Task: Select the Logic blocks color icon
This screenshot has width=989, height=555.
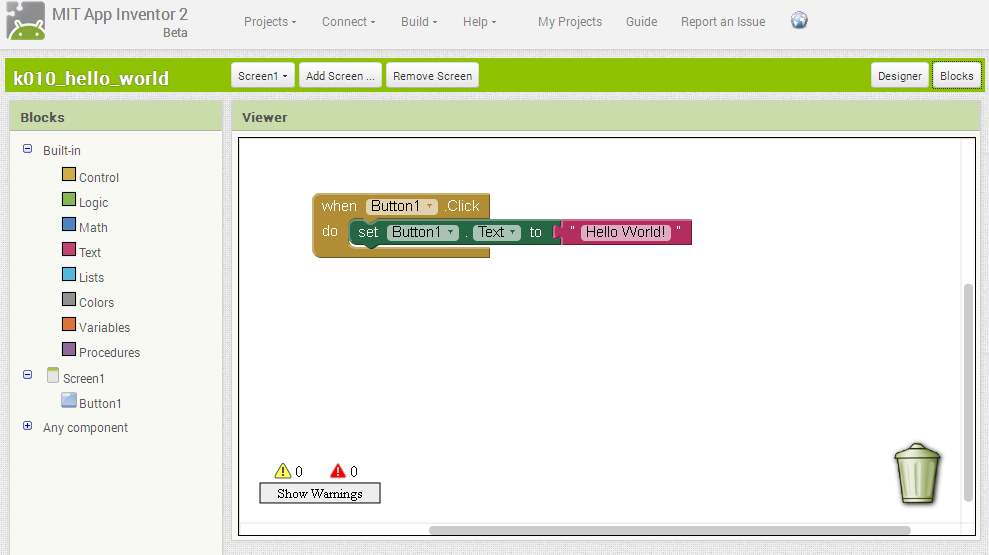Action: [69, 199]
